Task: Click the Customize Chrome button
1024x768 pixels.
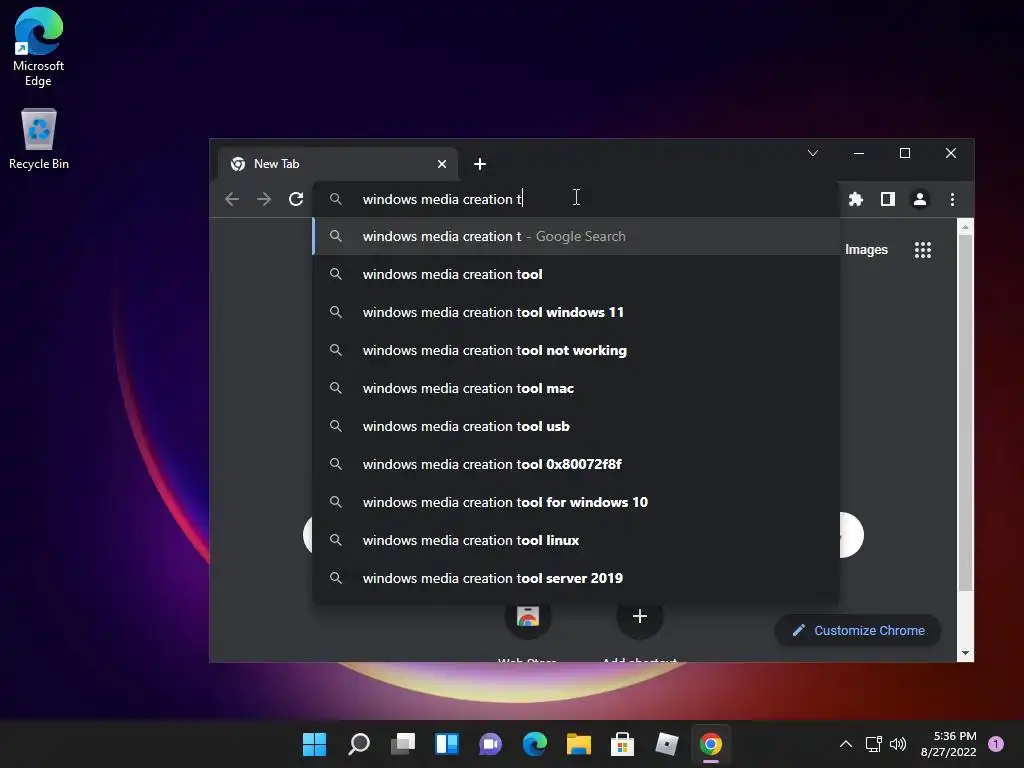Action: point(858,630)
